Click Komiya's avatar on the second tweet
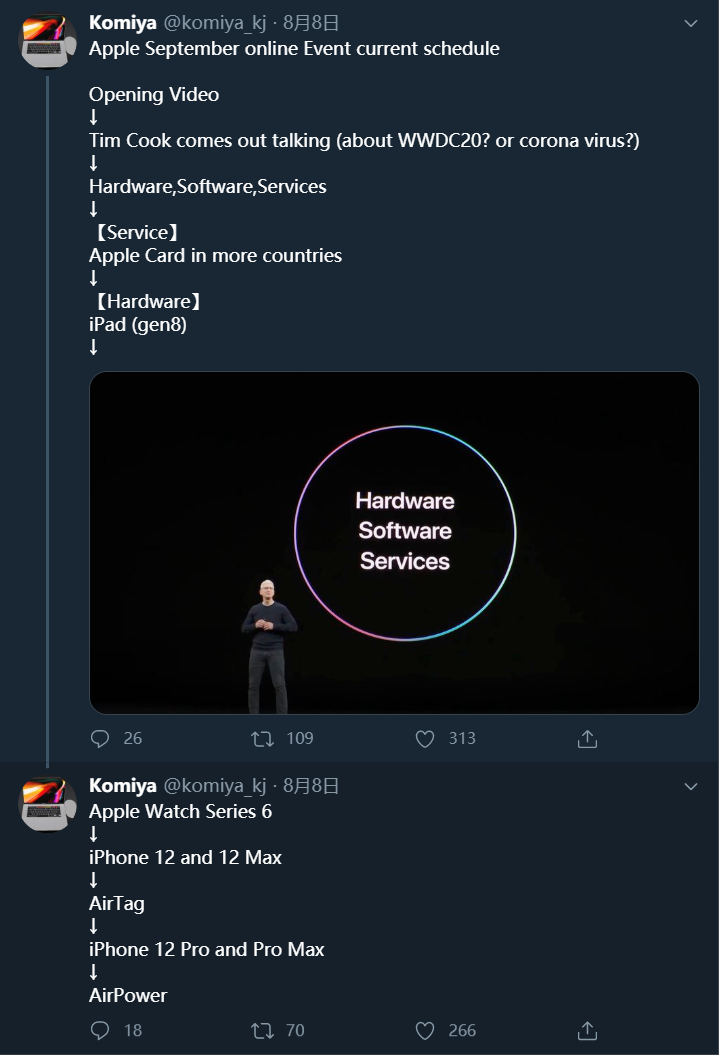This screenshot has height=1055, width=719. pyautogui.click(x=48, y=805)
